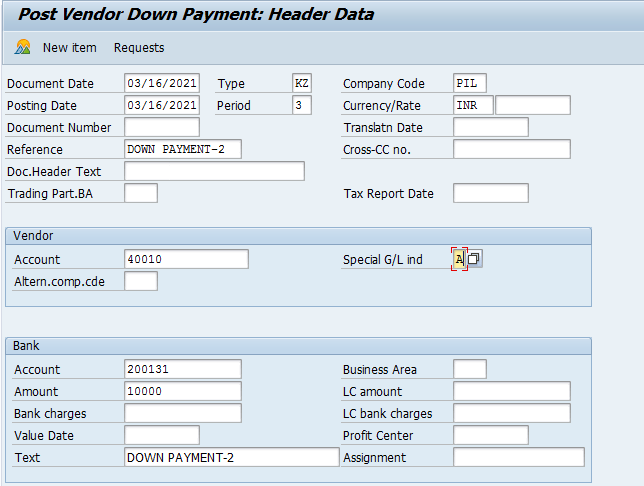Click the Currency/Rate label
Viewport: 644px width, 486px height.
(382, 106)
